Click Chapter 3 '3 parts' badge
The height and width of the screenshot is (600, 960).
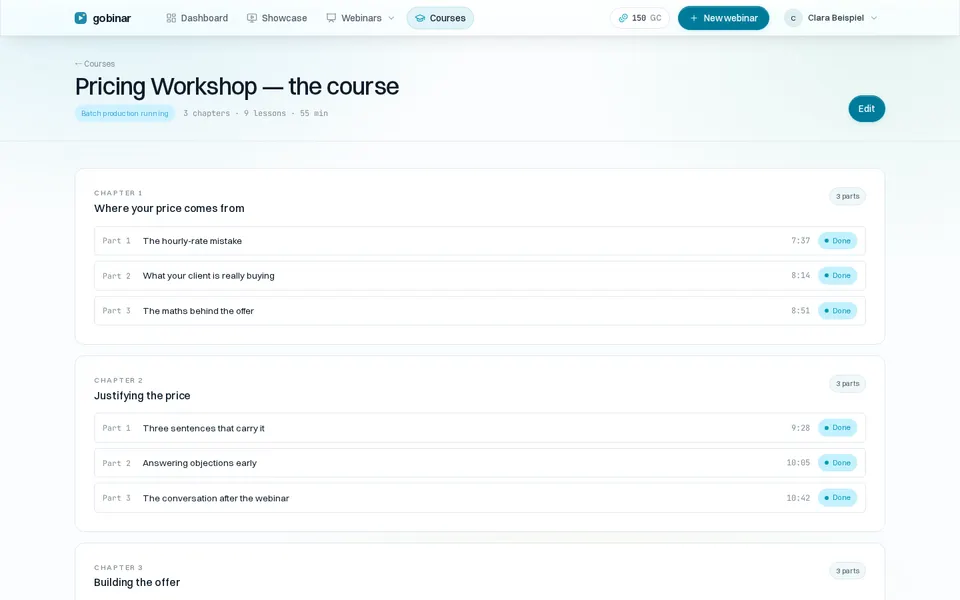[847, 571]
